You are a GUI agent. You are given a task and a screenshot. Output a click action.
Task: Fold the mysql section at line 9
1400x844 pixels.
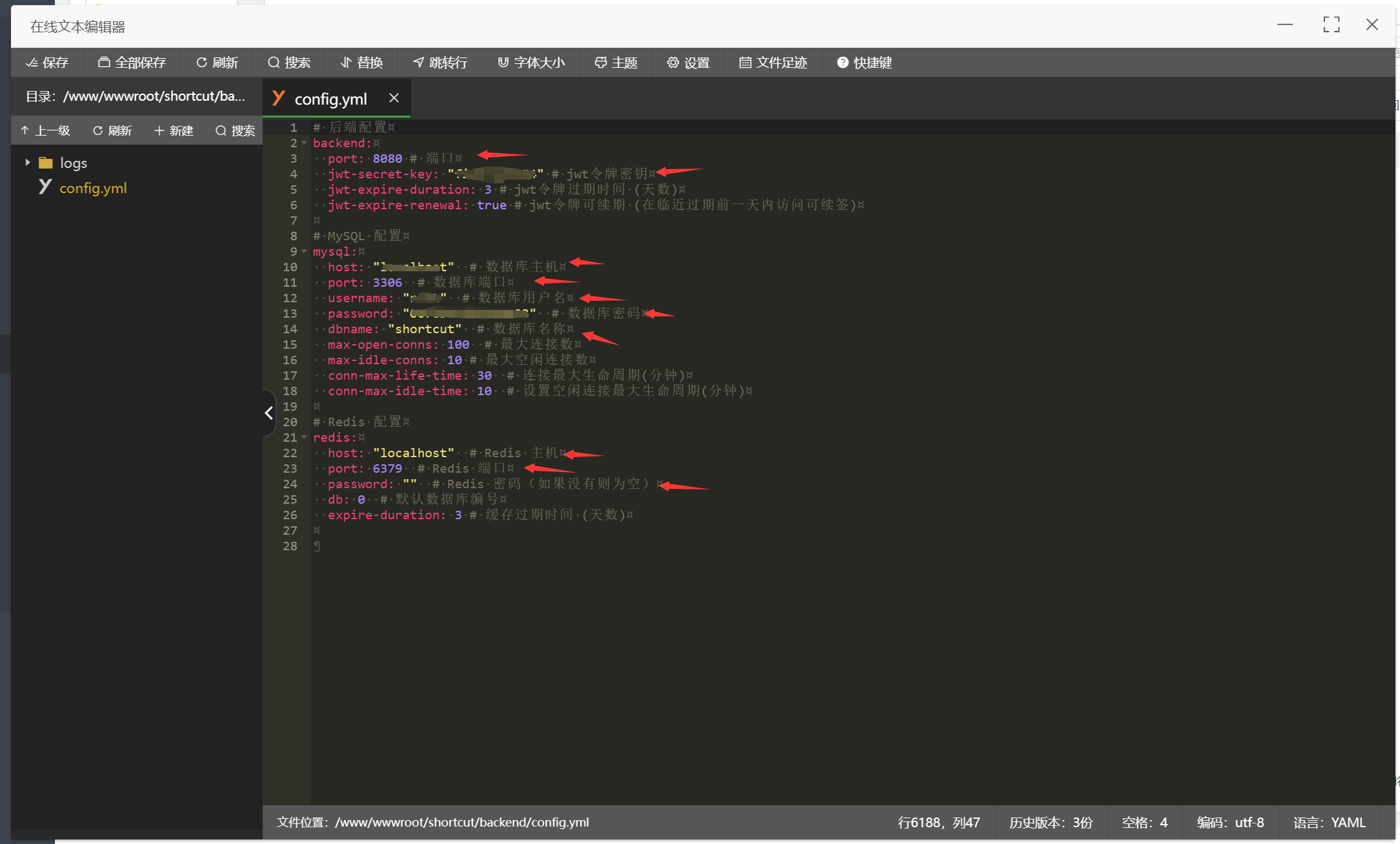click(x=304, y=251)
